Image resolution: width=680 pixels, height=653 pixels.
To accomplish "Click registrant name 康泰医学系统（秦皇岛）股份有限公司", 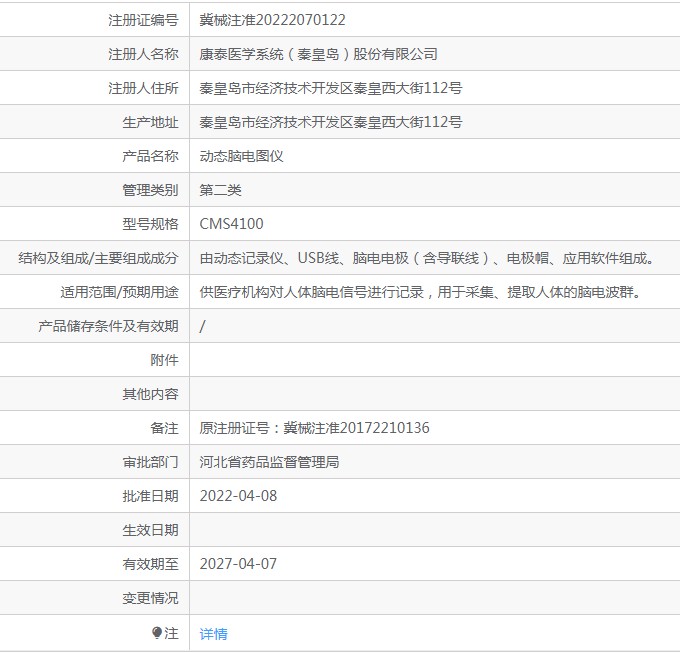I will tap(318, 54).
